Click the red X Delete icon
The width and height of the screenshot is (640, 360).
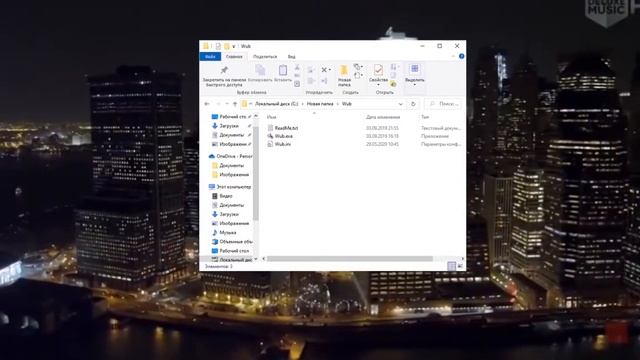coord(324,70)
